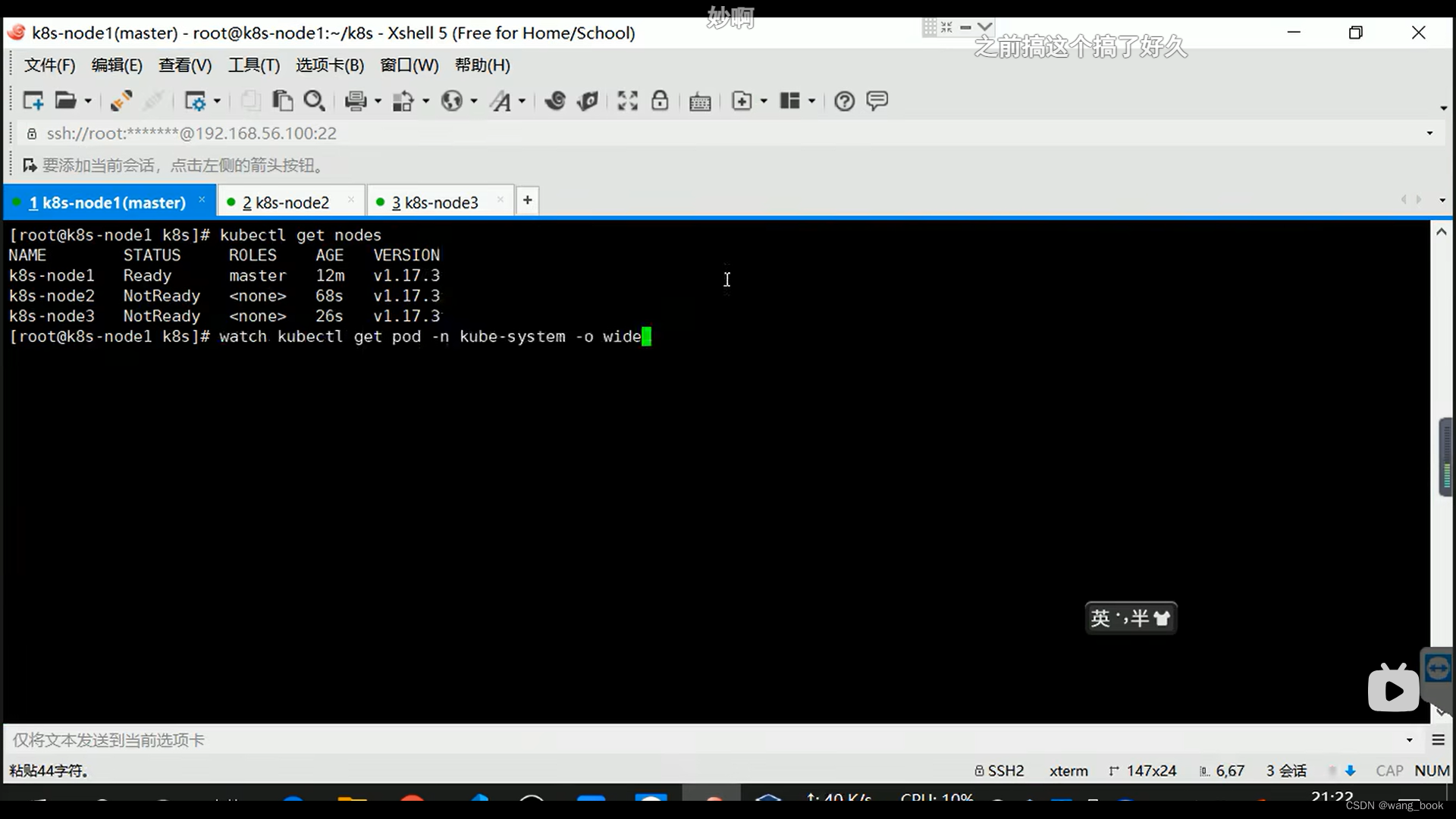Click the new session tab icon
This screenshot has height=819, width=1456.
[x=527, y=200]
